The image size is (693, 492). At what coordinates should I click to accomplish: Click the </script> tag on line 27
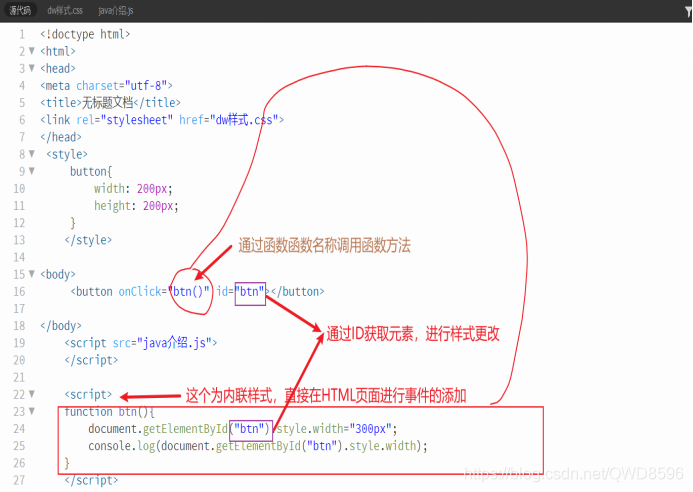click(91, 480)
